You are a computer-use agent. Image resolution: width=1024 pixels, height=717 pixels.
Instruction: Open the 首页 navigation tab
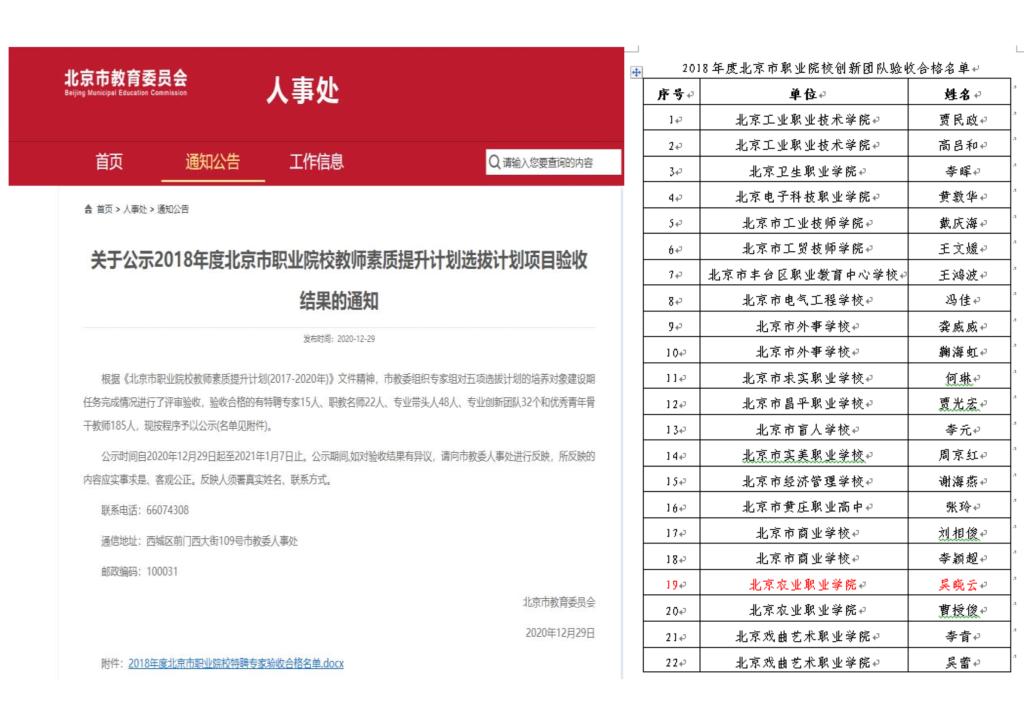coord(109,162)
